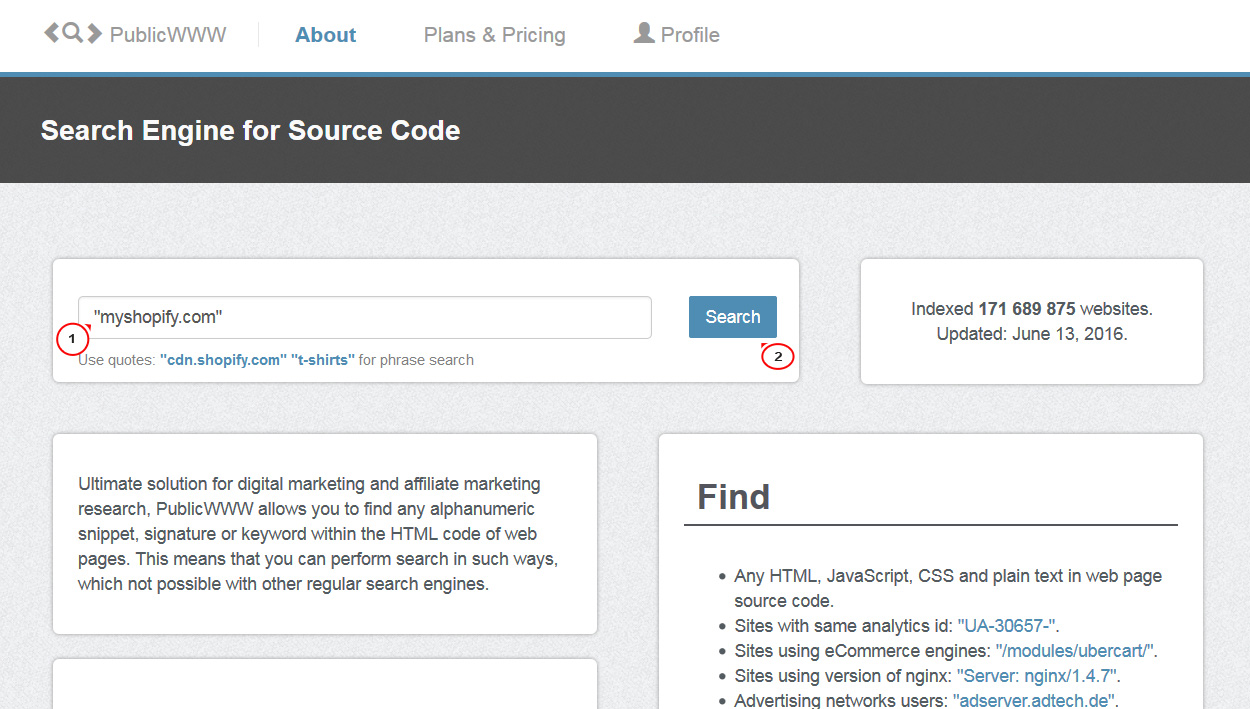Click the "Ultimate solution for digital marketing" paragraph
The height and width of the screenshot is (709, 1250).
tap(318, 534)
